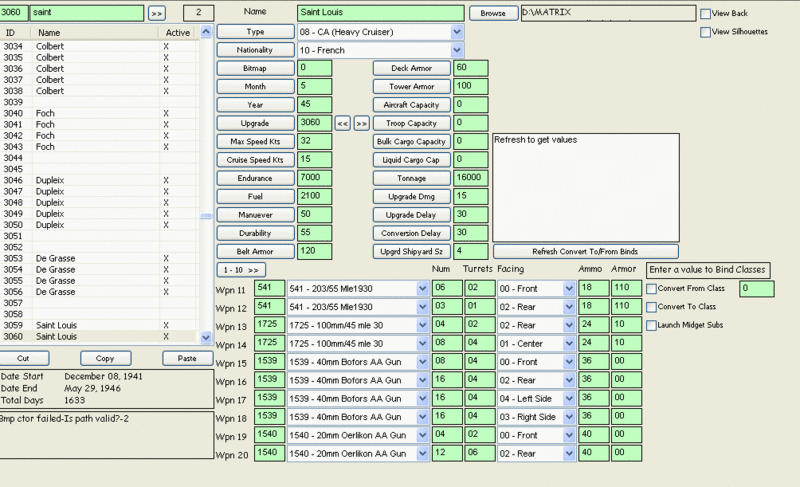Screen dimensions: 800x487
Task: Check the Convert From Class box
Action: point(651,289)
